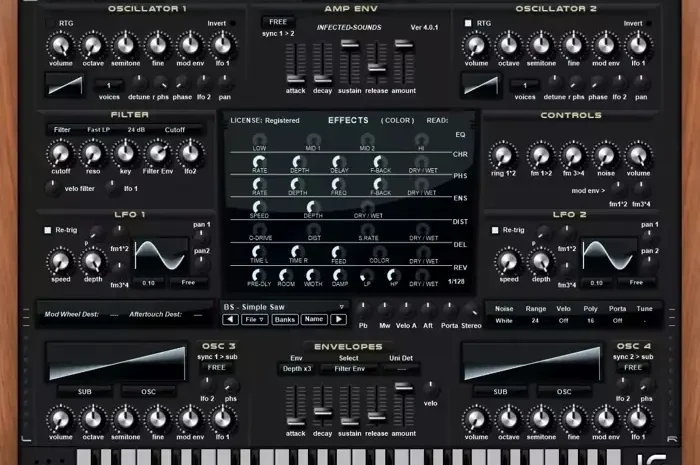
Task: Open the Noise type White selector
Action: point(504,321)
